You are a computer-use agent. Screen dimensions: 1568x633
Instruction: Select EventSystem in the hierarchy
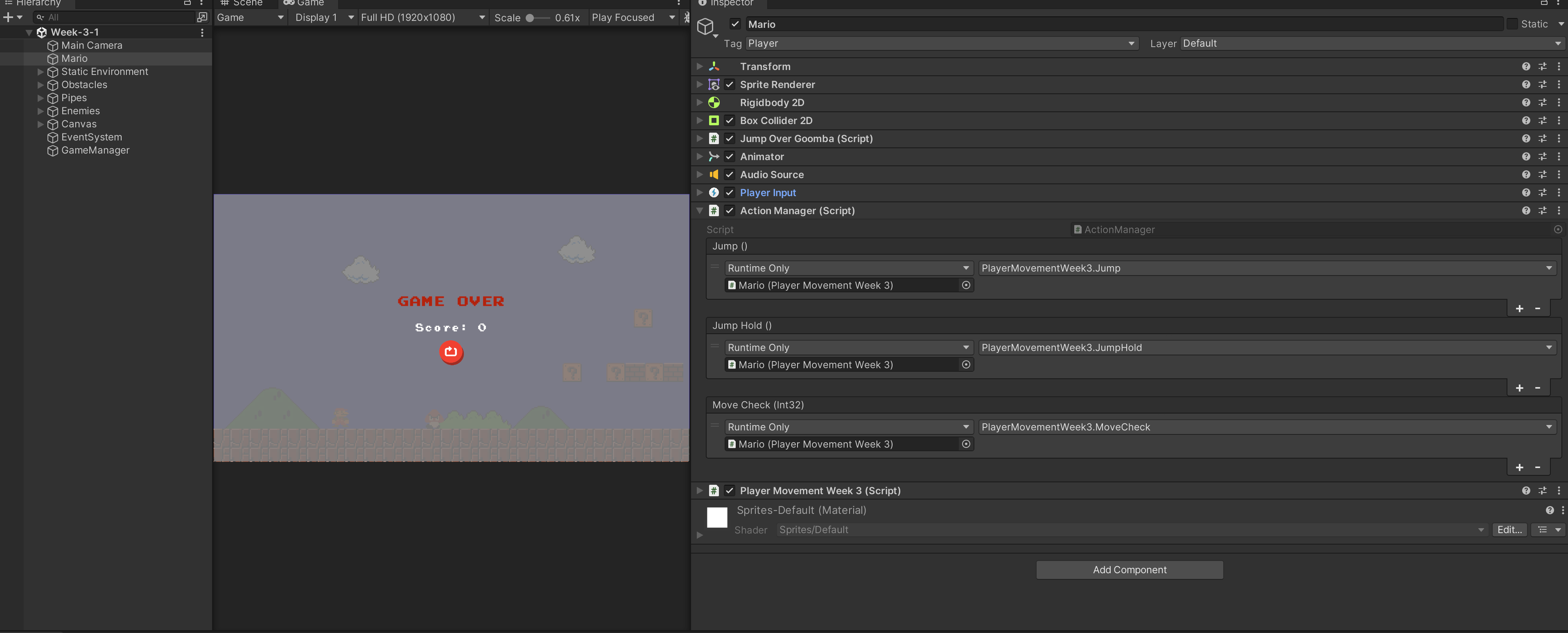tap(91, 137)
